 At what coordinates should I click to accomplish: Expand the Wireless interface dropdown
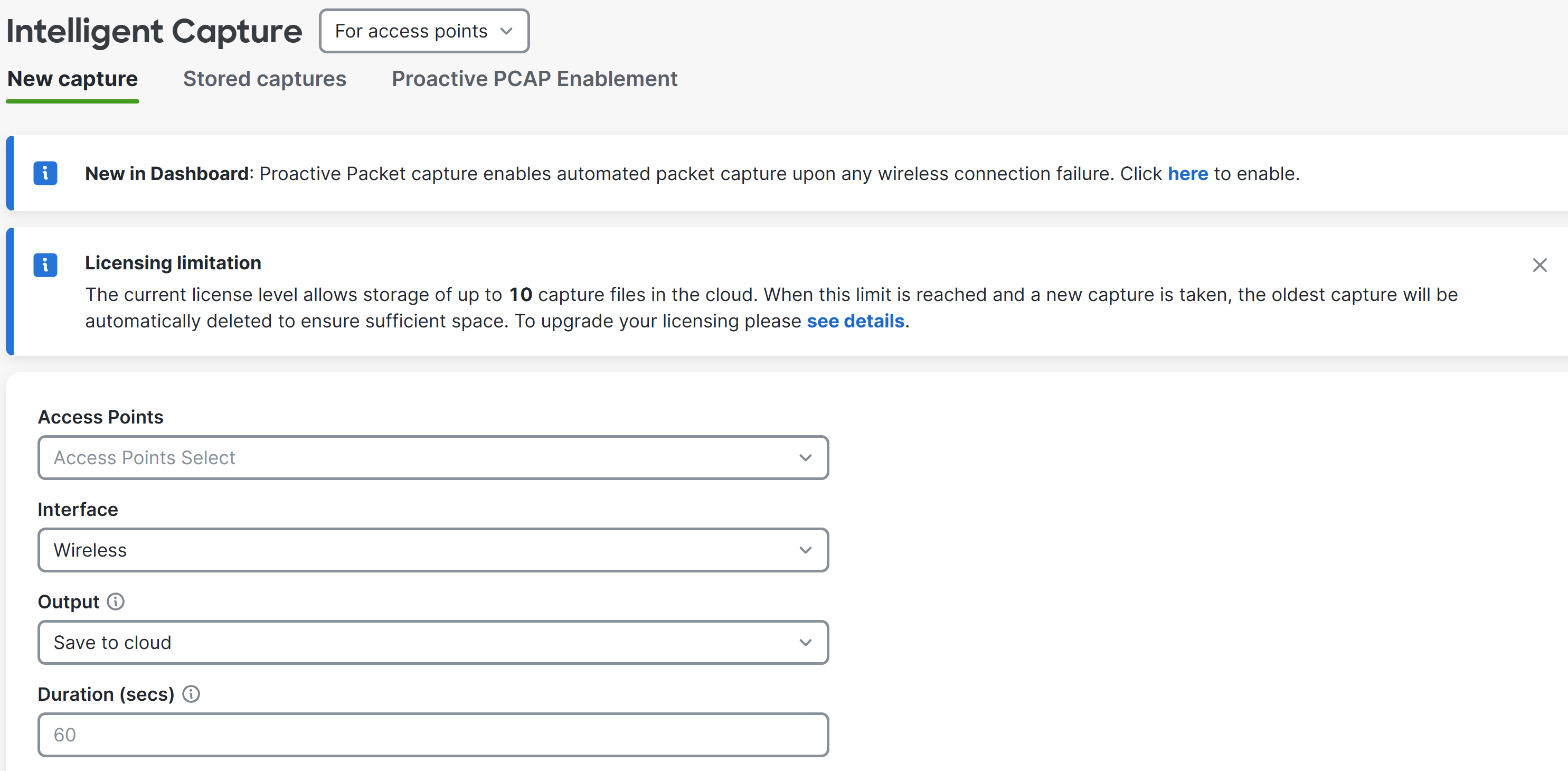pos(433,550)
